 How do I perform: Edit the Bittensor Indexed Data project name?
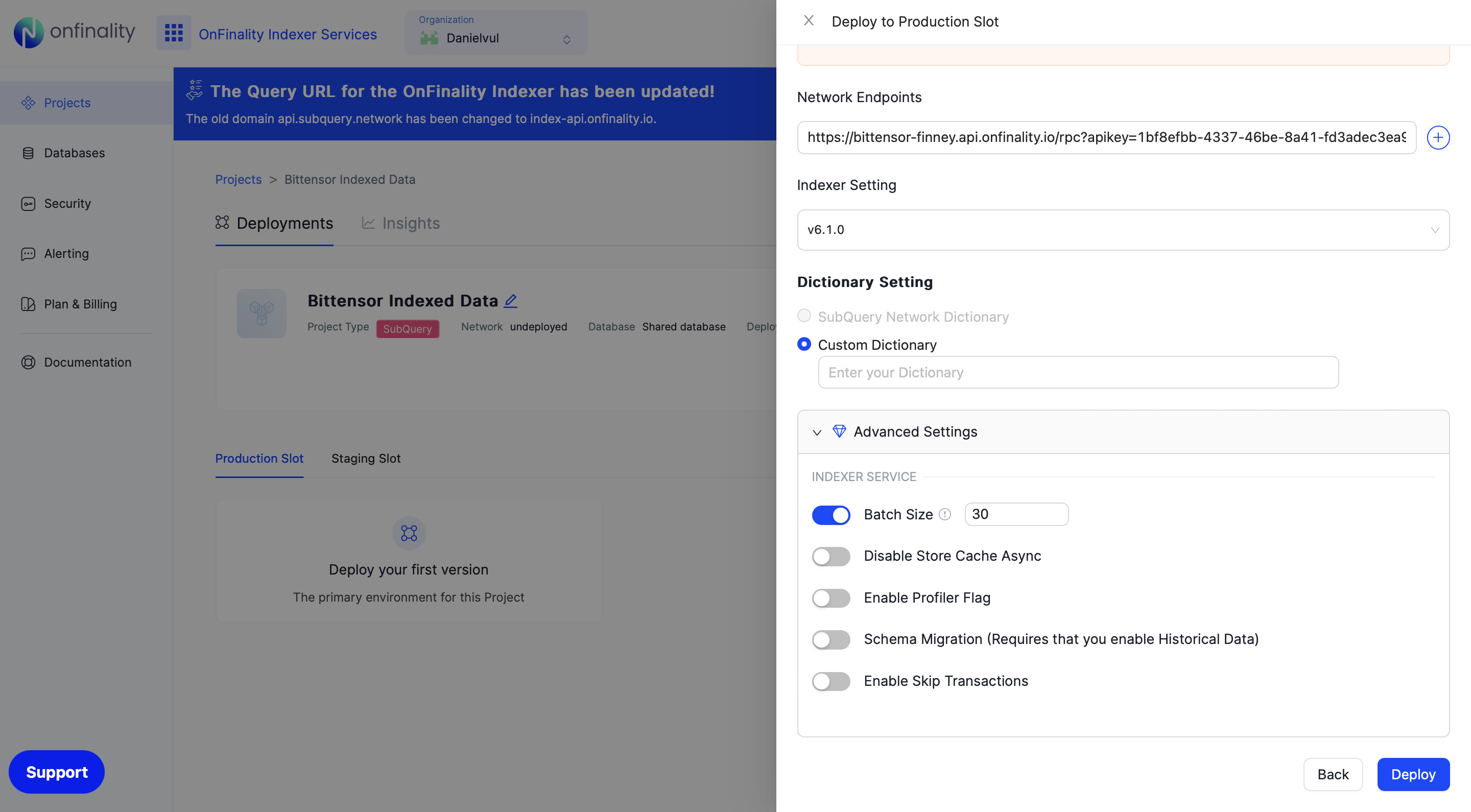(510, 301)
